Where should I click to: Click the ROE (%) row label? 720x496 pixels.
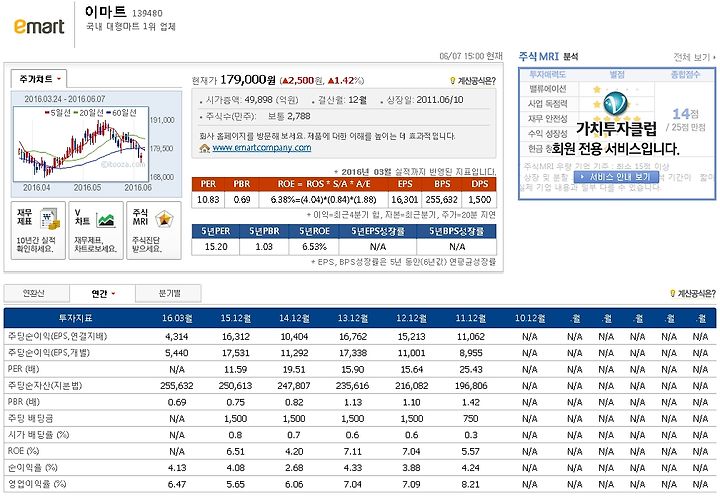click(x=23, y=451)
